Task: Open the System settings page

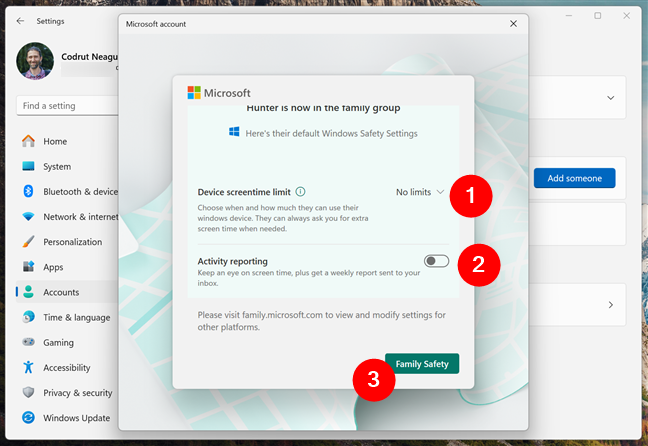Action: 67,166
